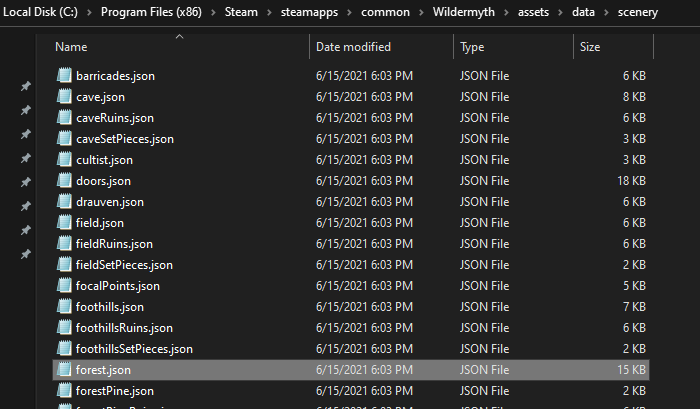
Task: Sort files by Name column
Action: [70, 47]
